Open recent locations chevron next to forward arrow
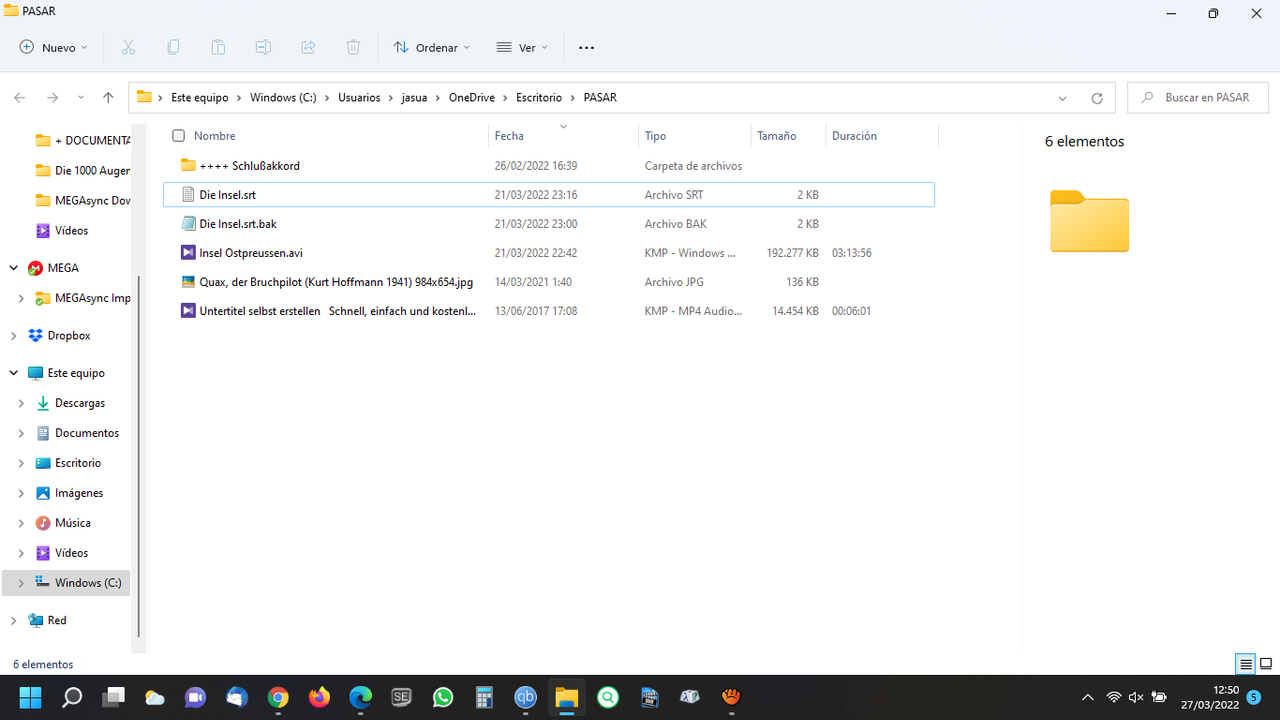 (x=81, y=98)
